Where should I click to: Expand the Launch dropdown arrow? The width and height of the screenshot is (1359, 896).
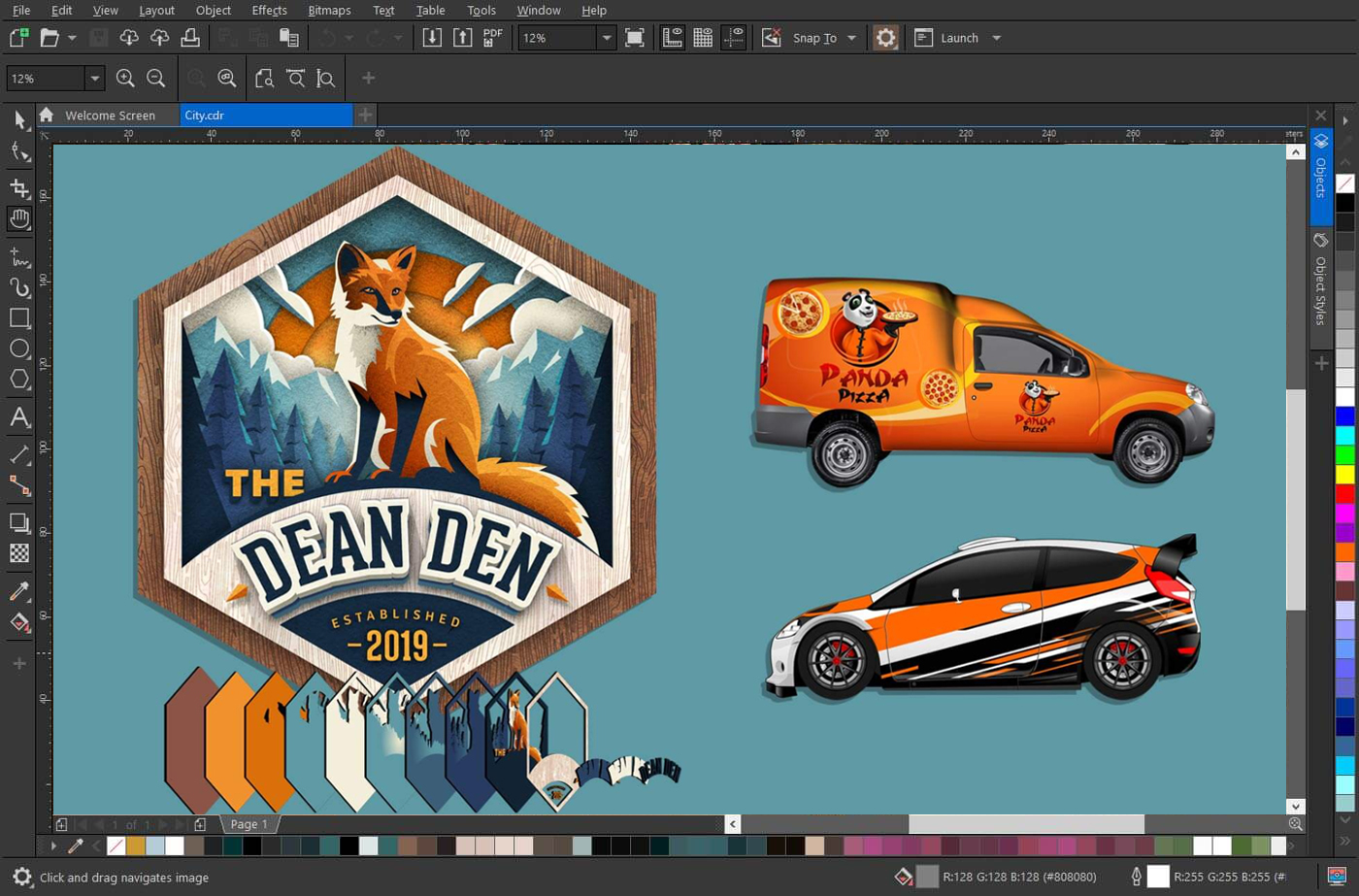click(996, 38)
